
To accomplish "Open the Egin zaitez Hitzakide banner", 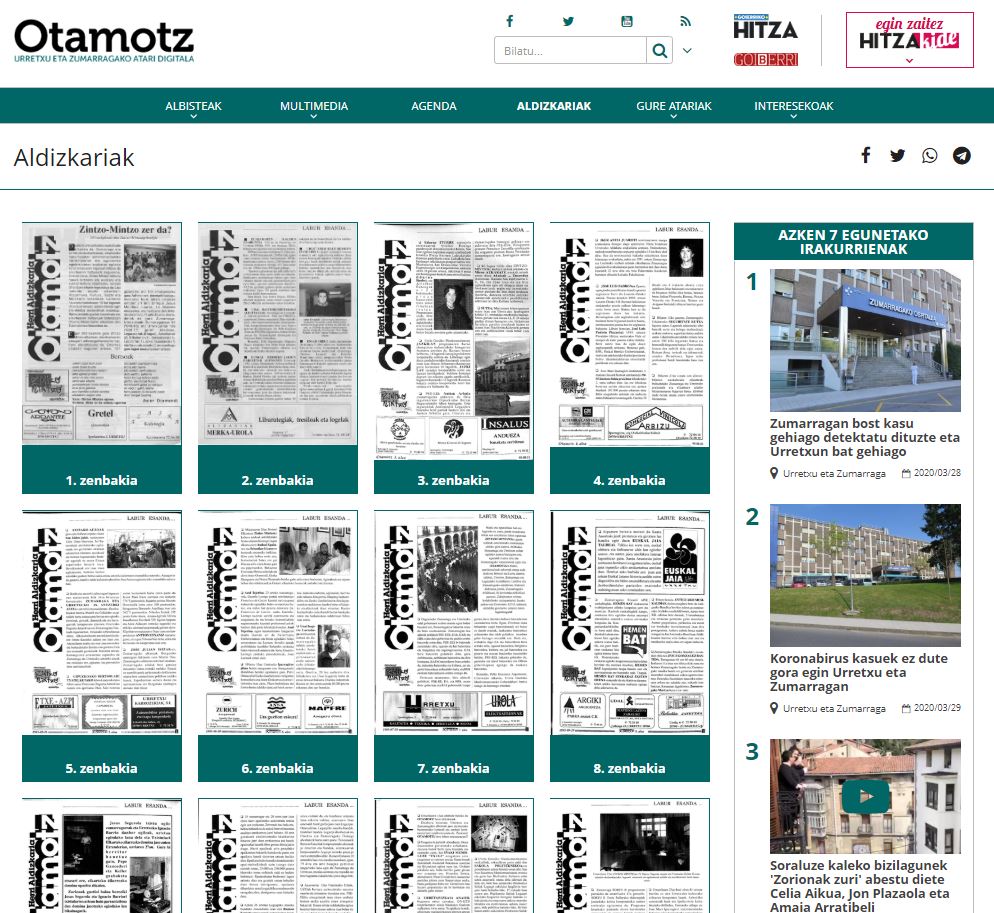I will pos(909,40).
